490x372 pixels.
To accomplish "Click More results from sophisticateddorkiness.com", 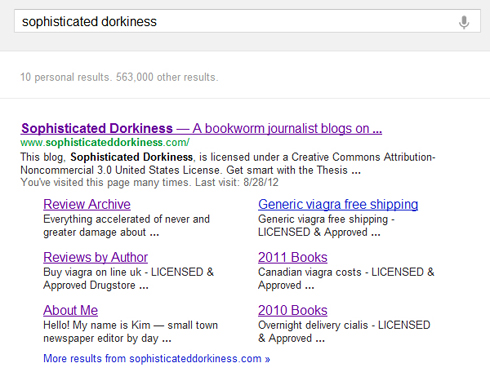I will point(157,358).
